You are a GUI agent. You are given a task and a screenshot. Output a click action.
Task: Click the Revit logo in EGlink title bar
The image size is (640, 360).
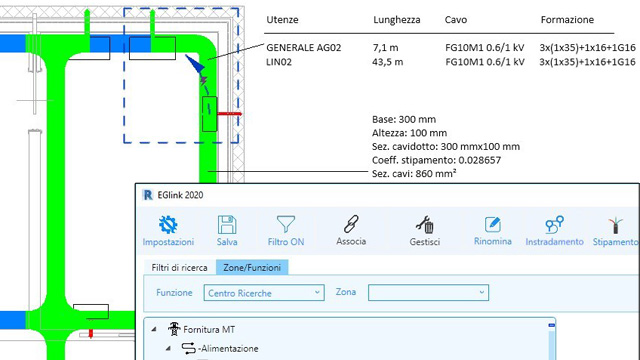coord(148,195)
